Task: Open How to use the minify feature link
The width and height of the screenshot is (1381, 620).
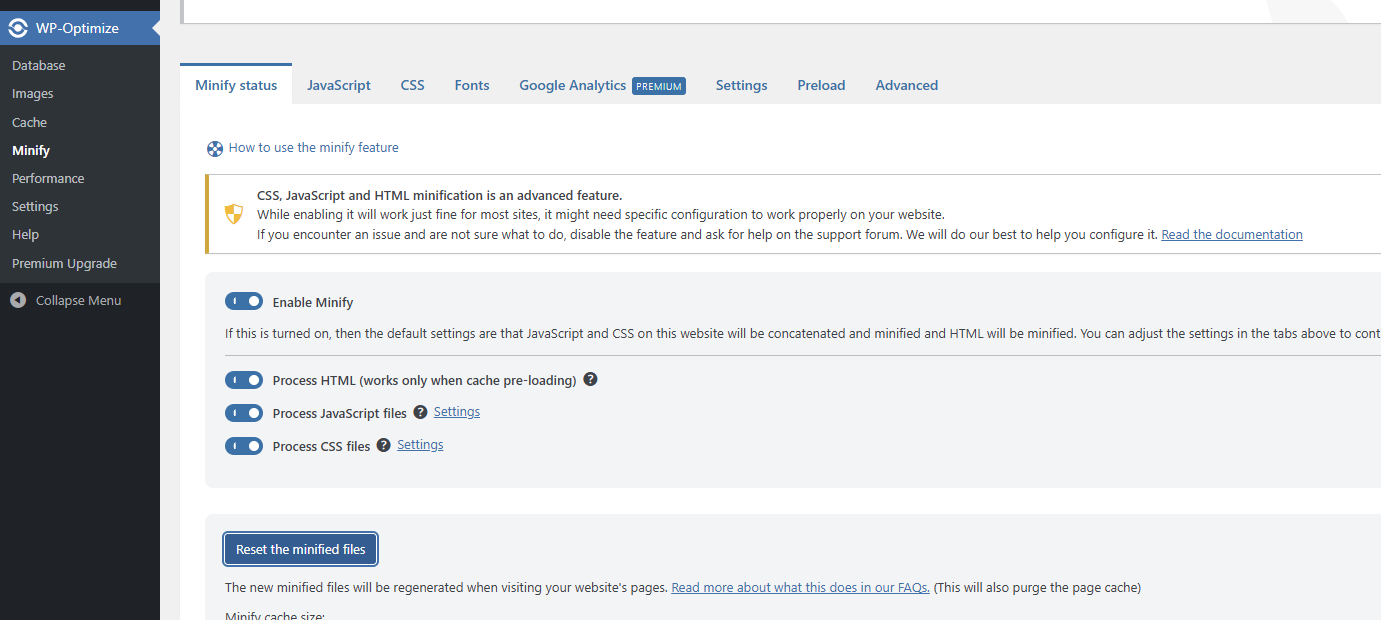Action: pos(313,147)
